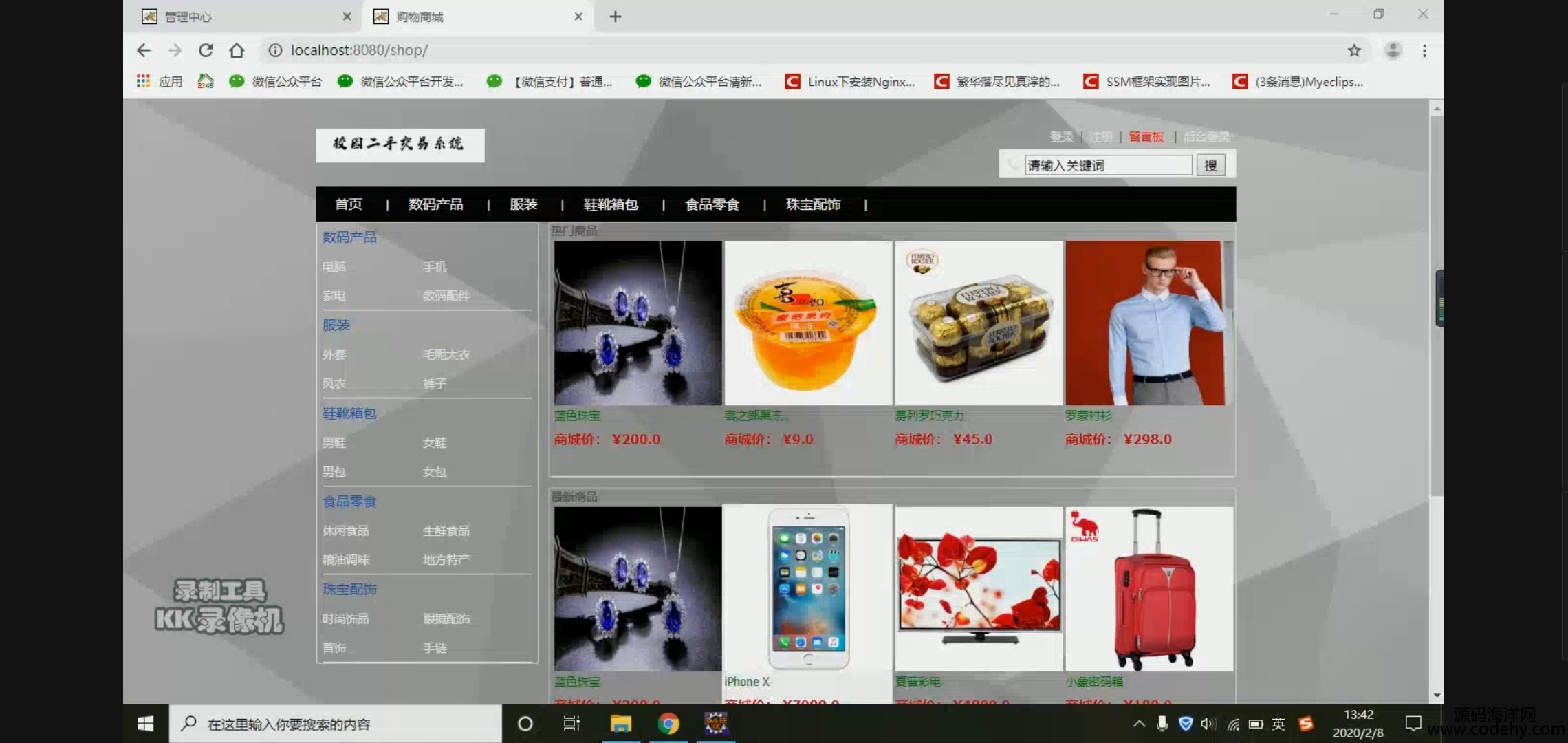The image size is (1568, 743).
Task: Open Cortana circle icon in taskbar
Action: (x=525, y=724)
